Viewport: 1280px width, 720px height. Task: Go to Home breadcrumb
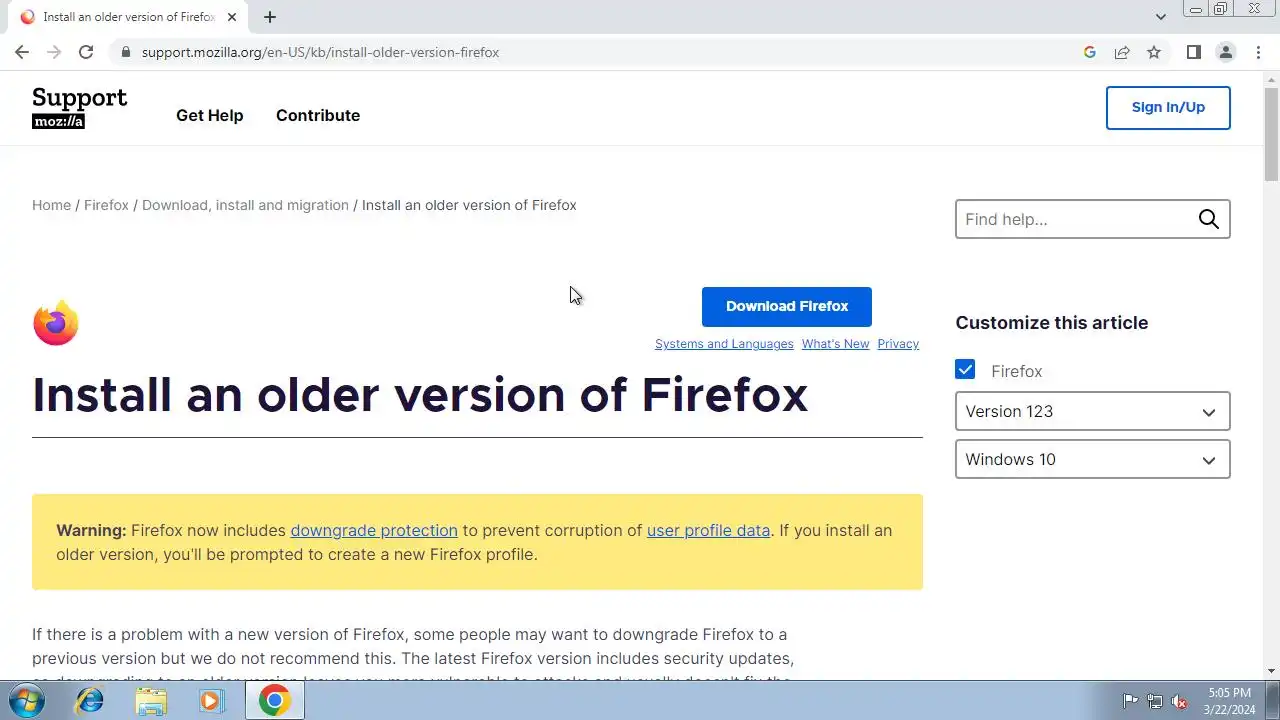51,205
